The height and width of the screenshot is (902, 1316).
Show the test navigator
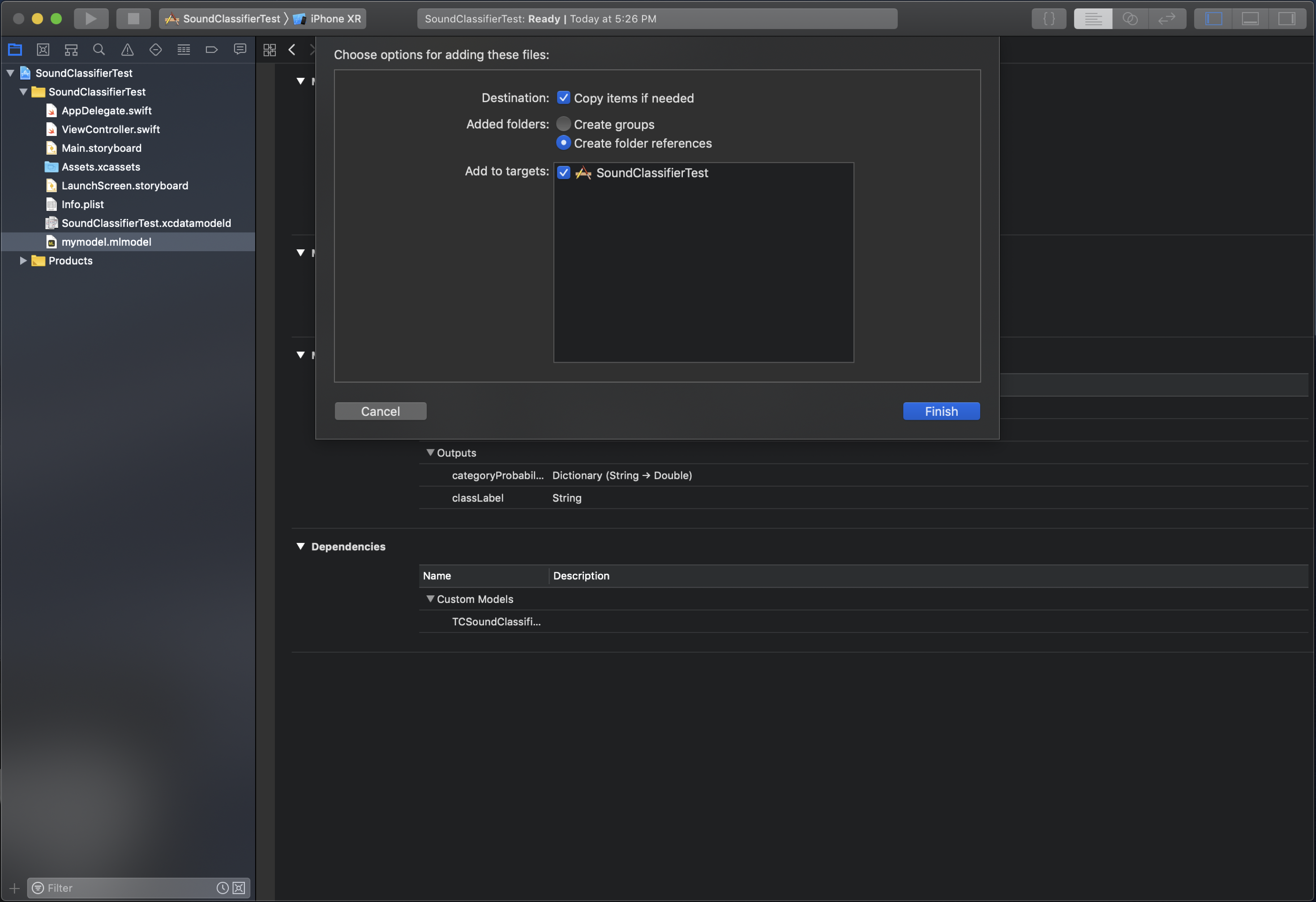156,50
